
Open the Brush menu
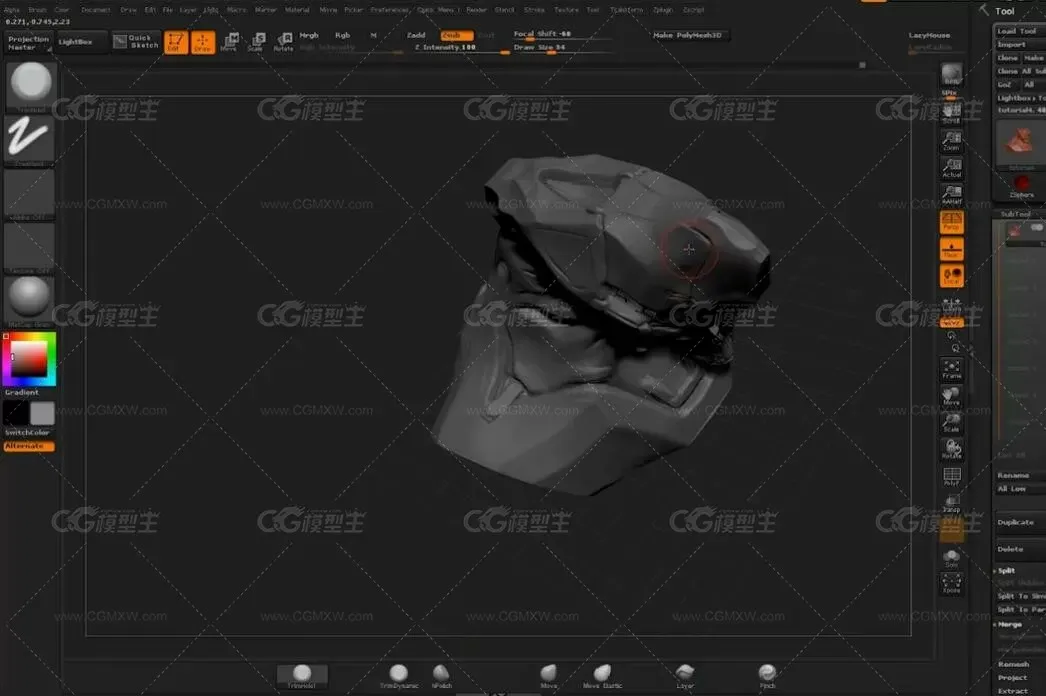point(37,10)
